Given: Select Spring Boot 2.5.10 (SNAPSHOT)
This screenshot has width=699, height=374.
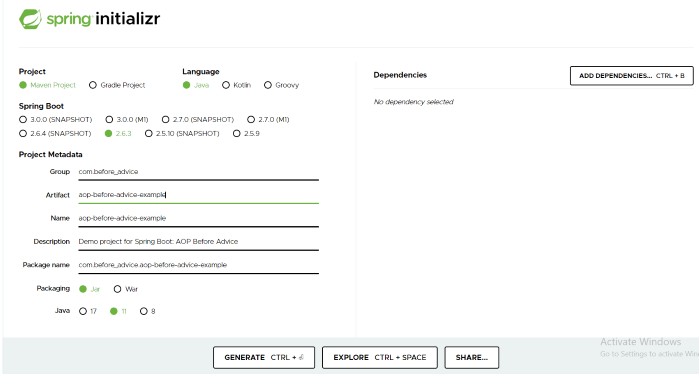Looking at the screenshot, I should (x=182, y=133).
